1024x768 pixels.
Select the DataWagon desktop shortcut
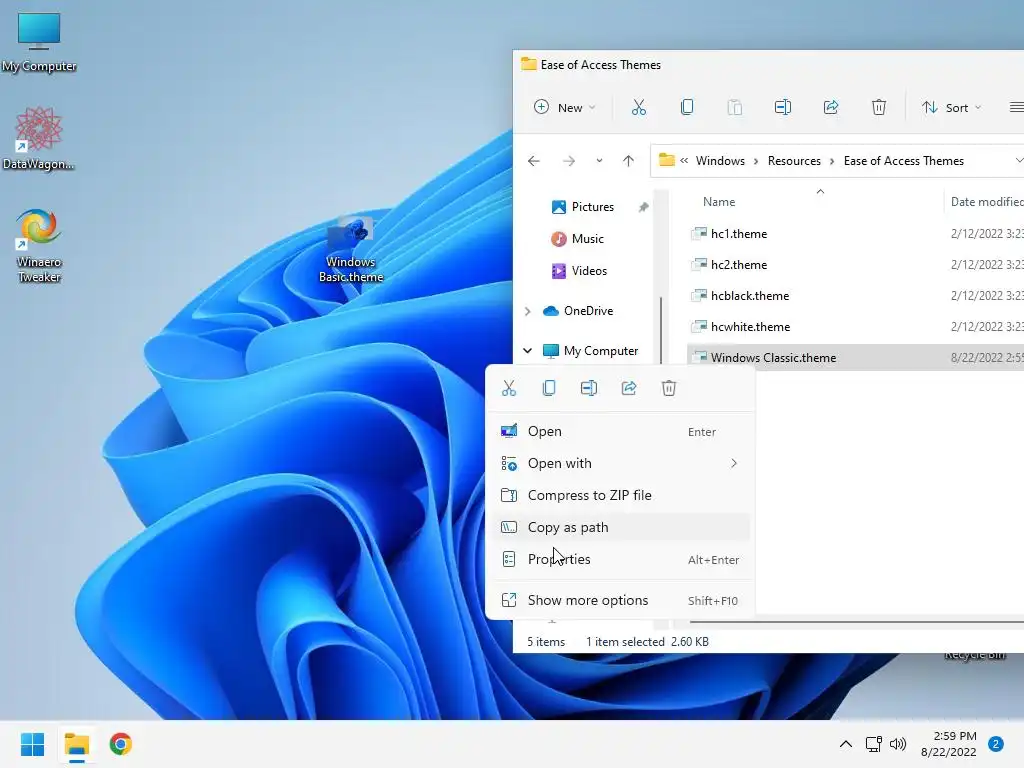tap(39, 139)
